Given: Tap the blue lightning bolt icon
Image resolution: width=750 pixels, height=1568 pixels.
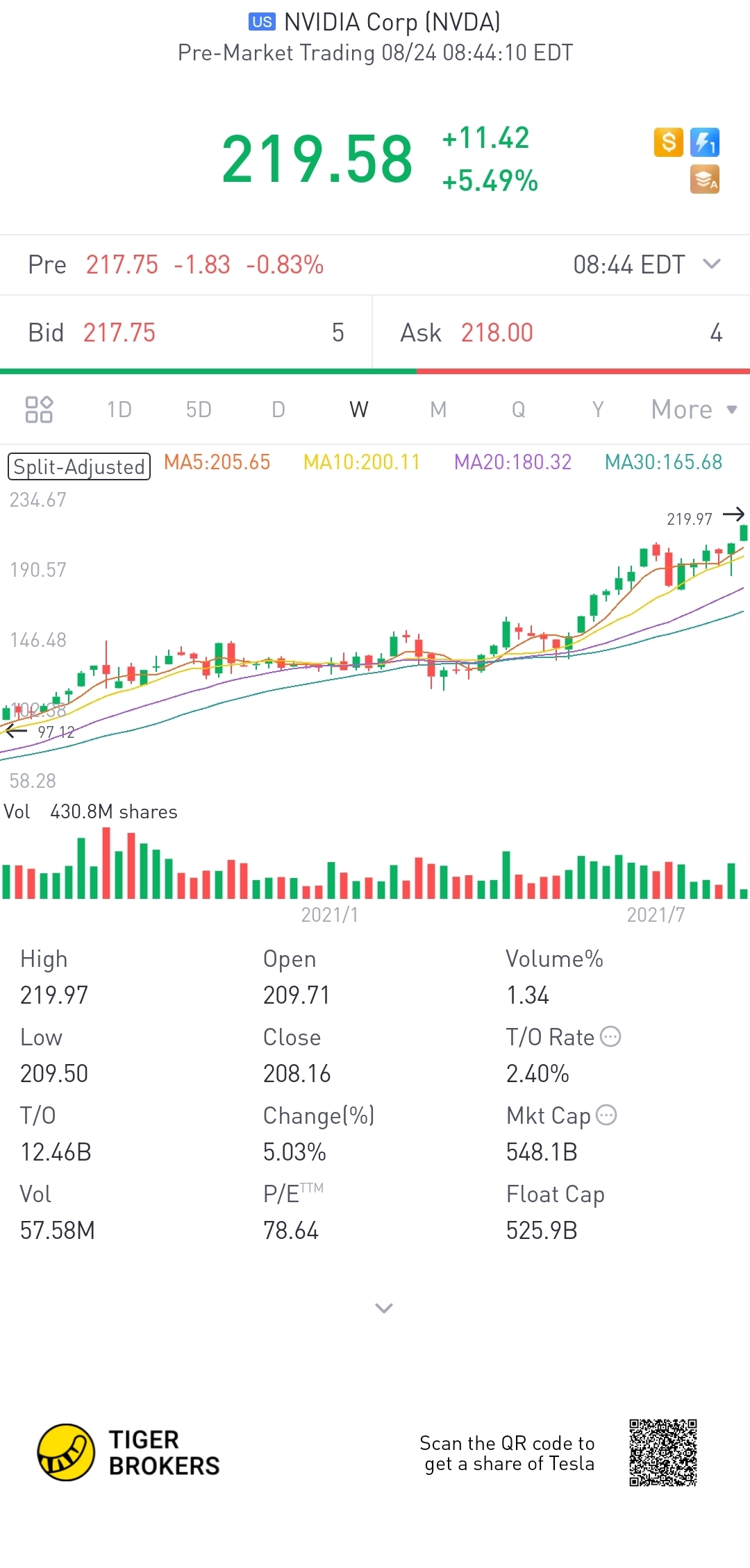Looking at the screenshot, I should [x=705, y=143].
